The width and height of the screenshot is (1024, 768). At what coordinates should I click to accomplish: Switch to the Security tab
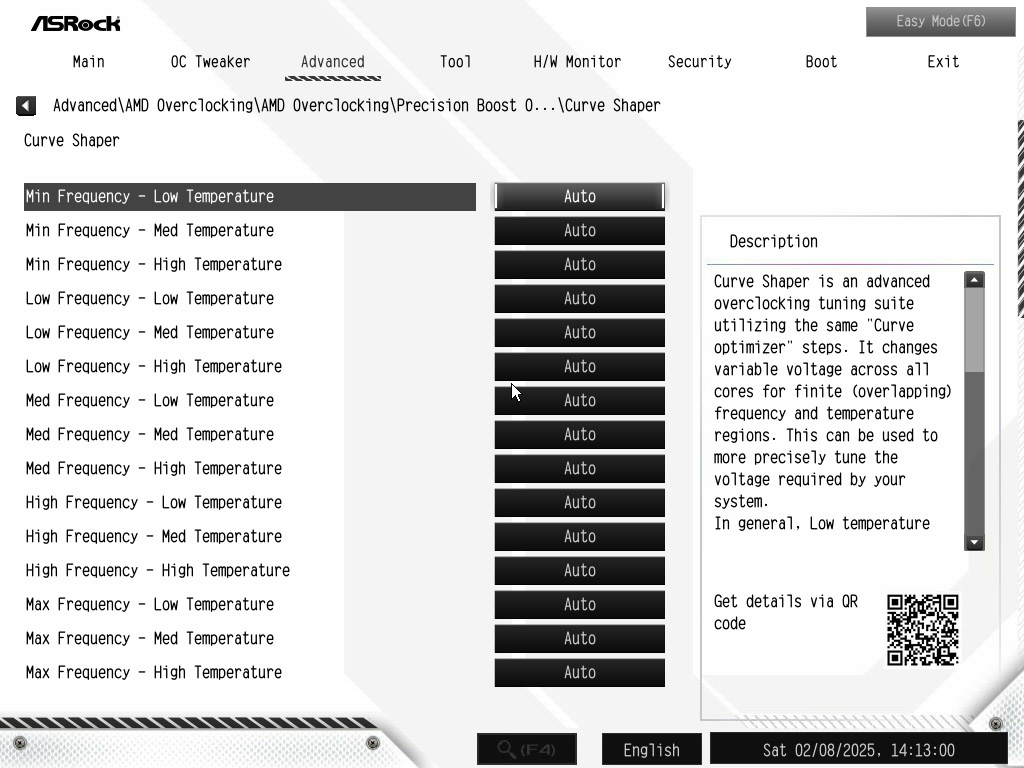click(699, 62)
